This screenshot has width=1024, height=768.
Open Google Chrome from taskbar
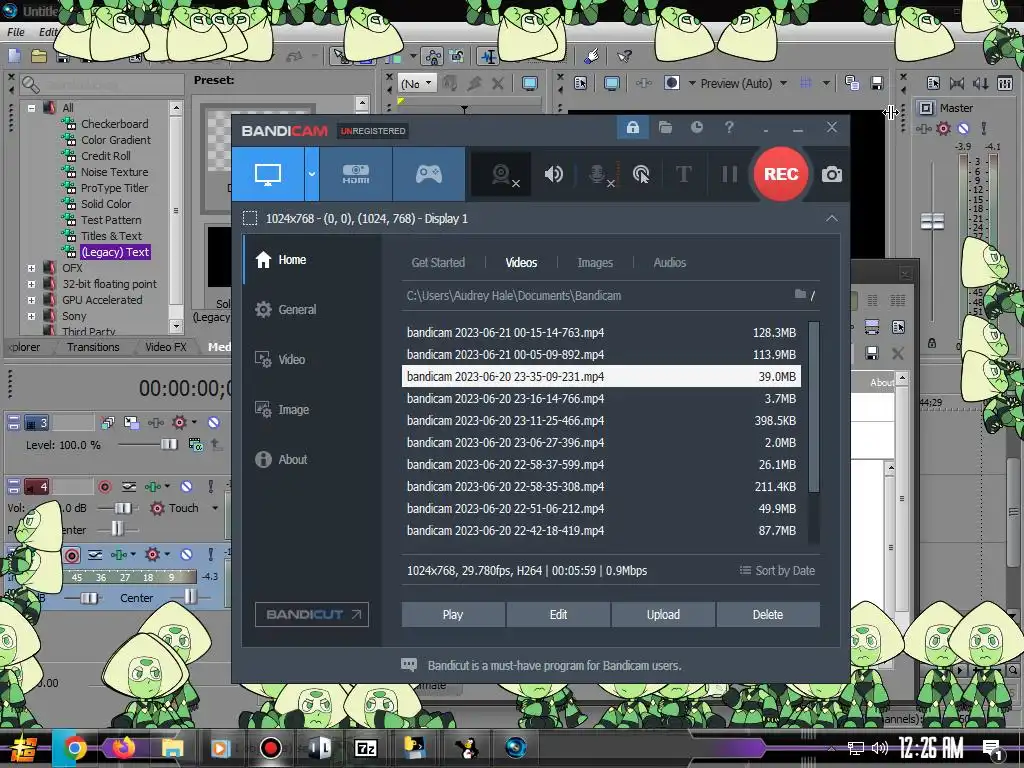[74, 748]
